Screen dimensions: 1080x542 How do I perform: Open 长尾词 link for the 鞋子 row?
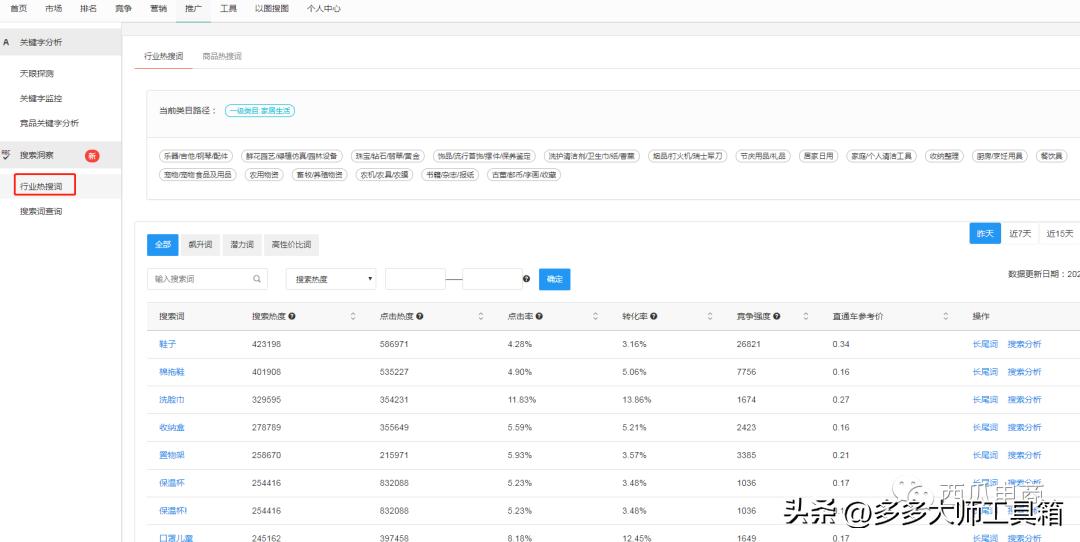click(984, 344)
